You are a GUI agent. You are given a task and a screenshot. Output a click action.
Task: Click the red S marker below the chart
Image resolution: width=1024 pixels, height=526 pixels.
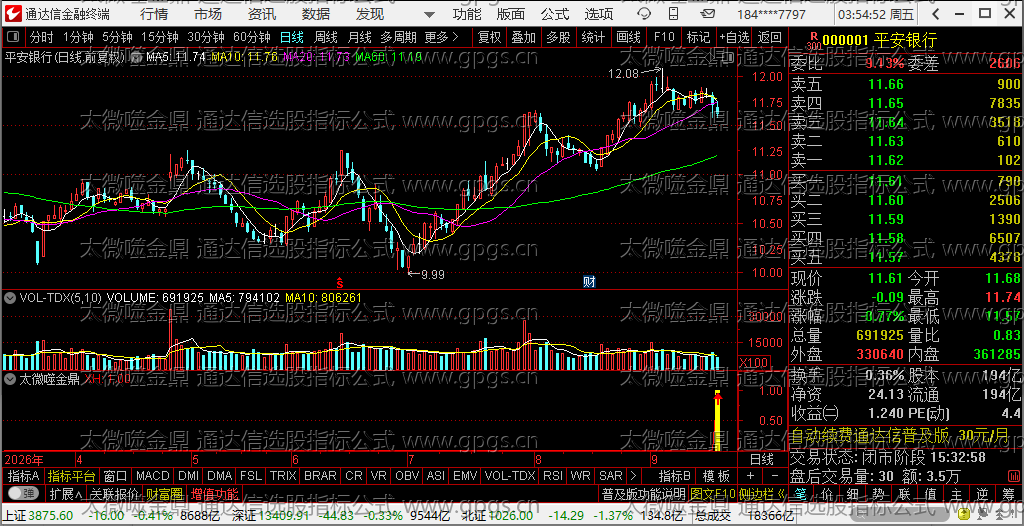click(x=340, y=282)
